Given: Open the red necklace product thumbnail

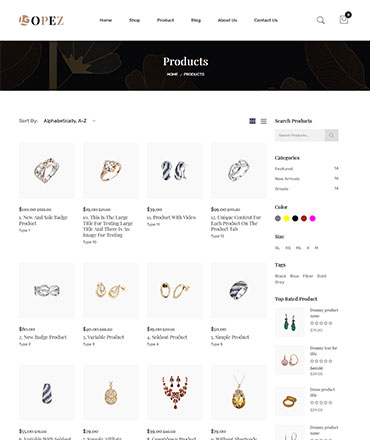Looking at the screenshot, I should click(175, 392).
